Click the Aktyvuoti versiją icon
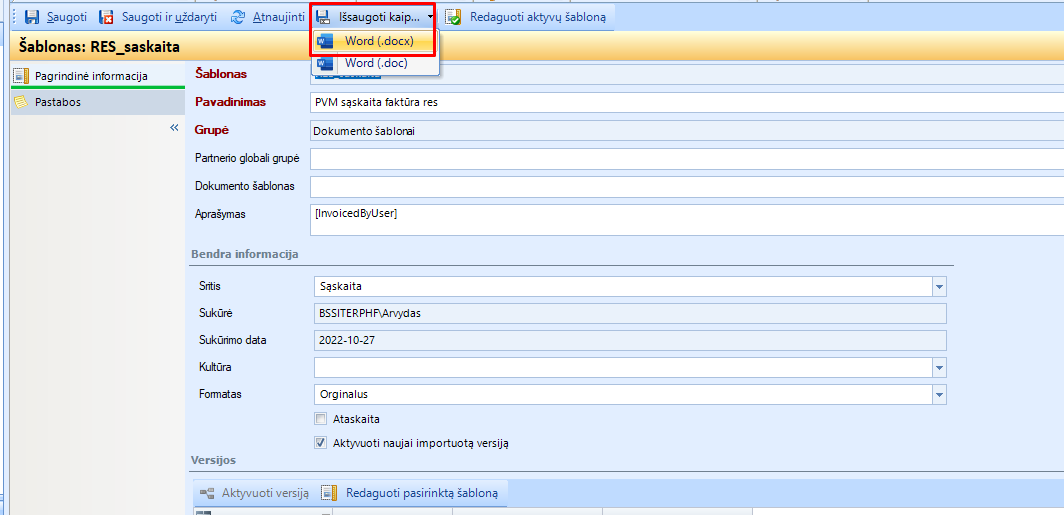 pyautogui.click(x=207, y=493)
